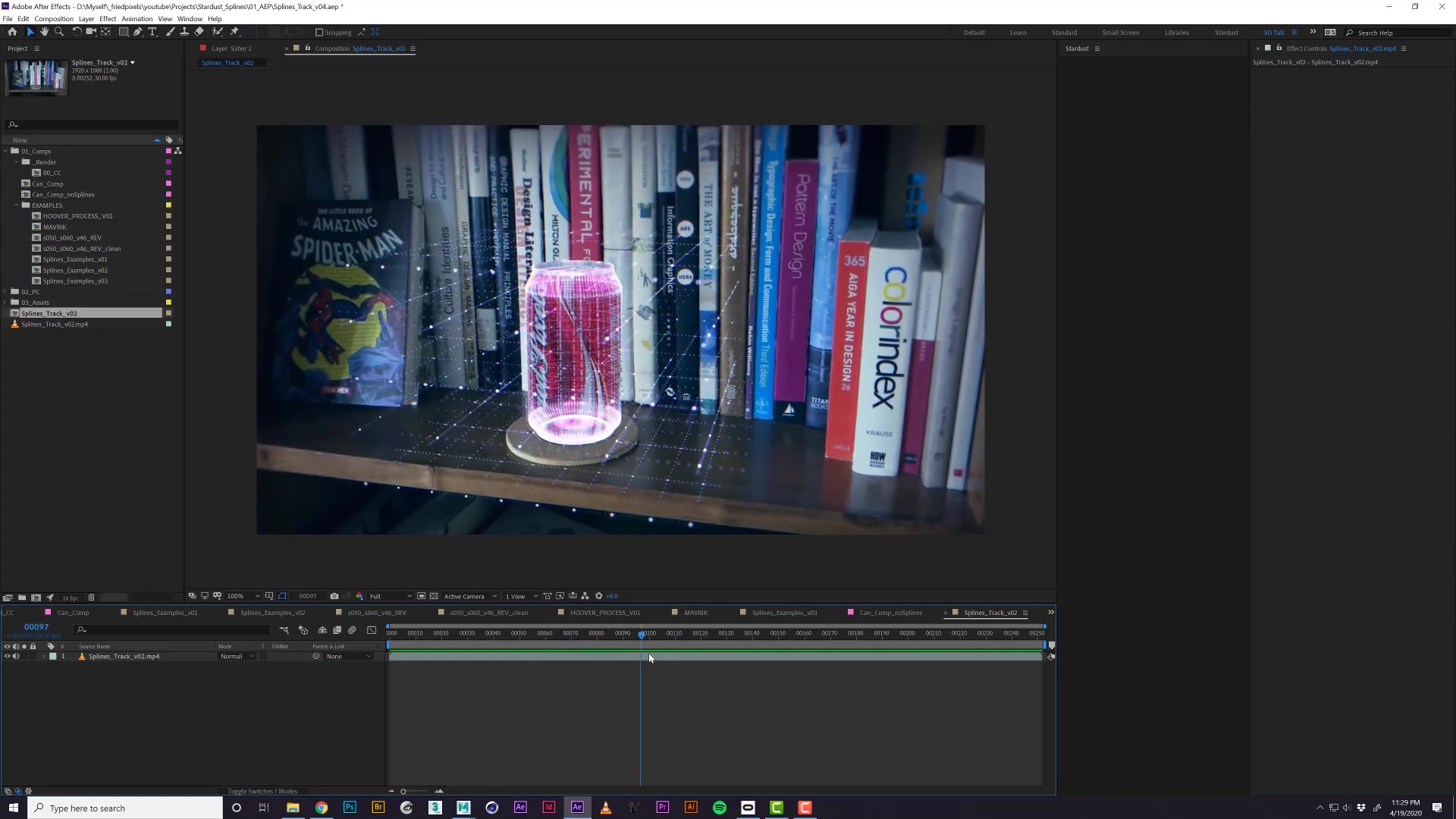1456x819 pixels.
Task: Select the Rectangle shape tool
Action: pyautogui.click(x=124, y=32)
